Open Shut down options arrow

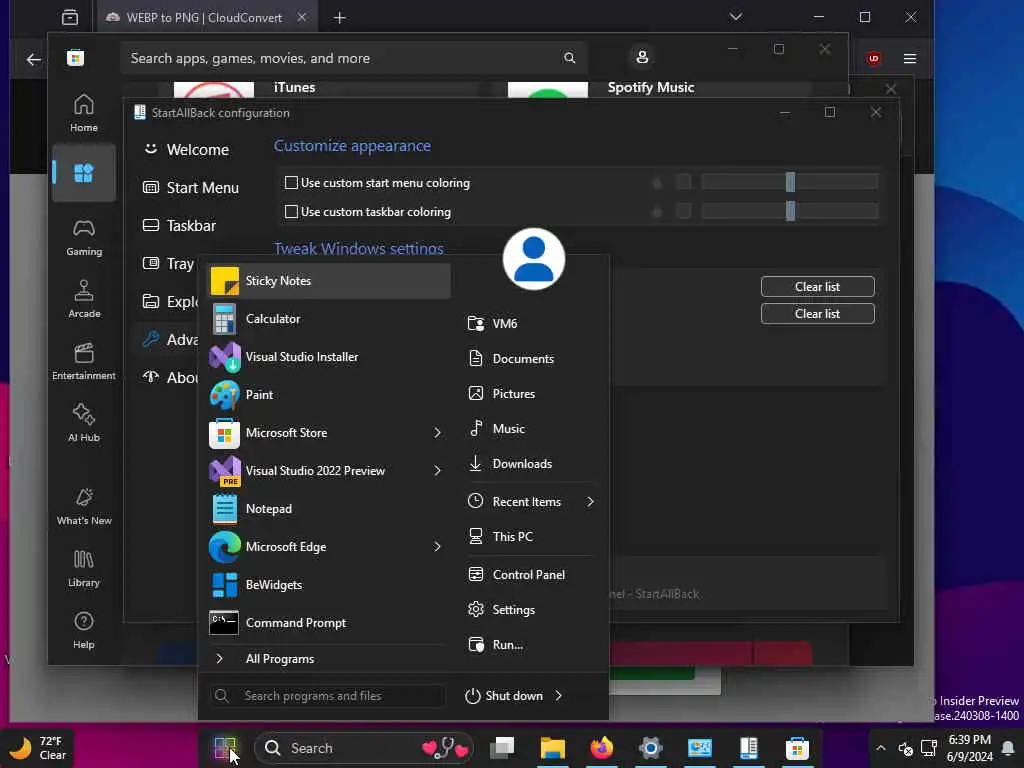point(559,696)
